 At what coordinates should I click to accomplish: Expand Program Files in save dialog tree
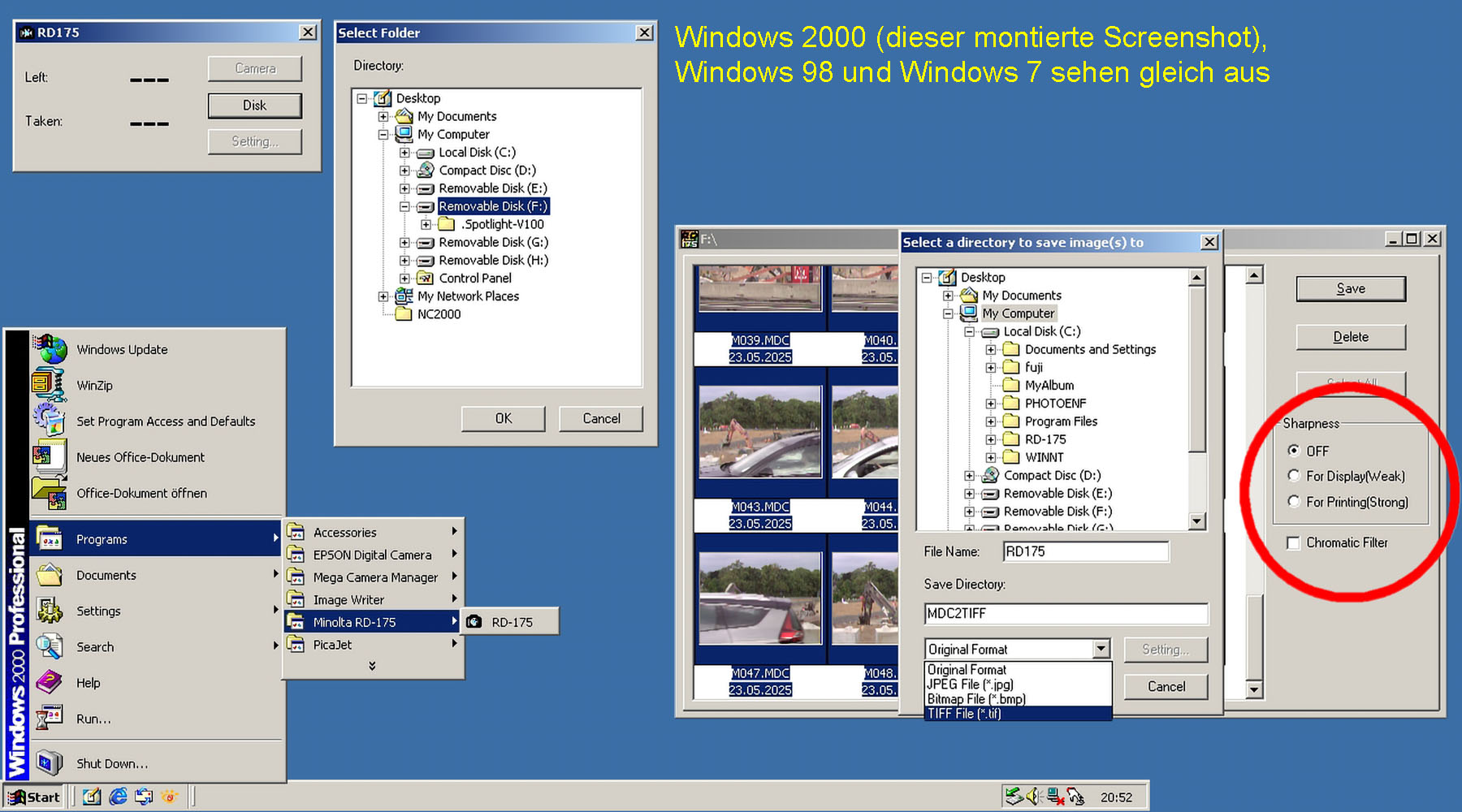(990, 421)
